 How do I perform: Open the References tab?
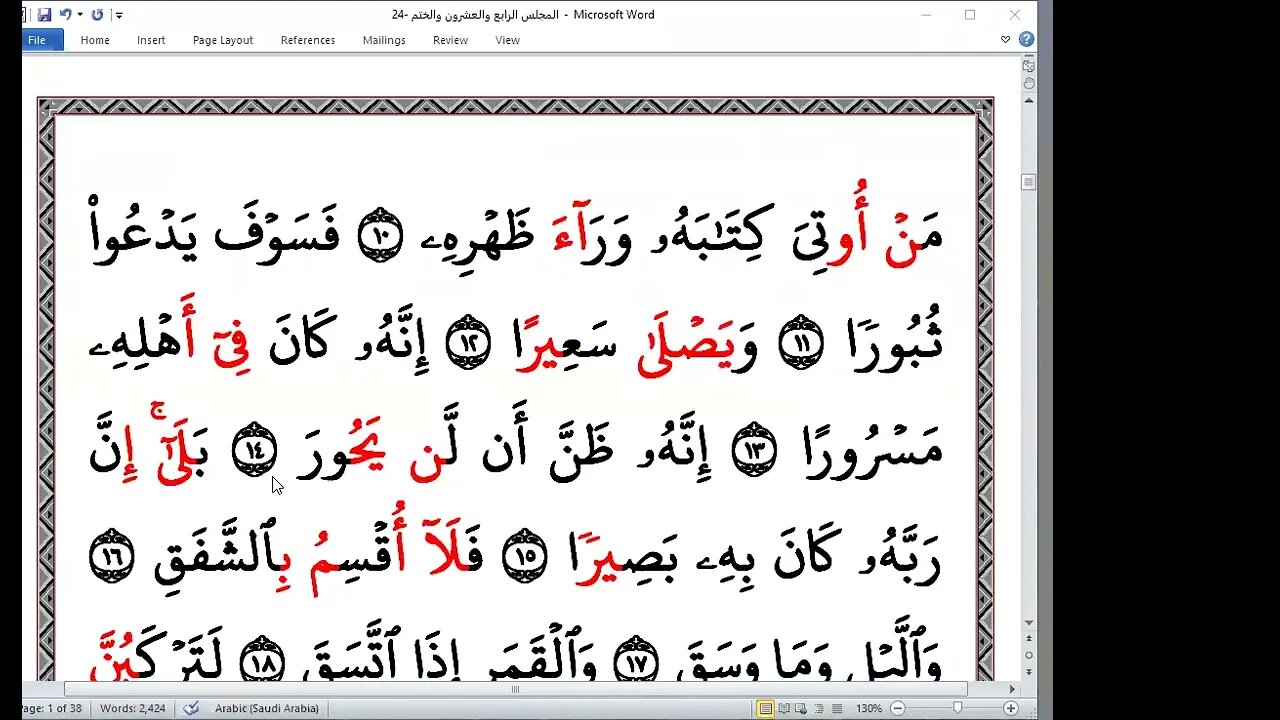pos(308,40)
